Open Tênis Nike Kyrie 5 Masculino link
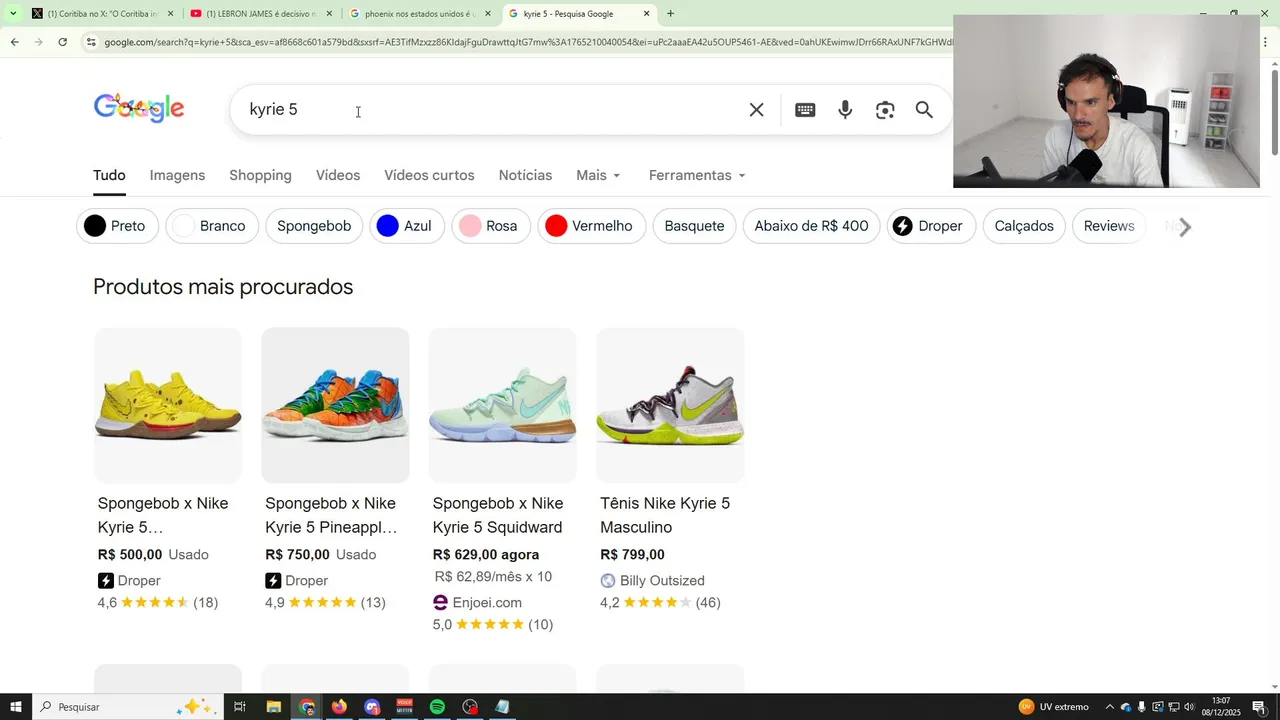 tap(665, 515)
